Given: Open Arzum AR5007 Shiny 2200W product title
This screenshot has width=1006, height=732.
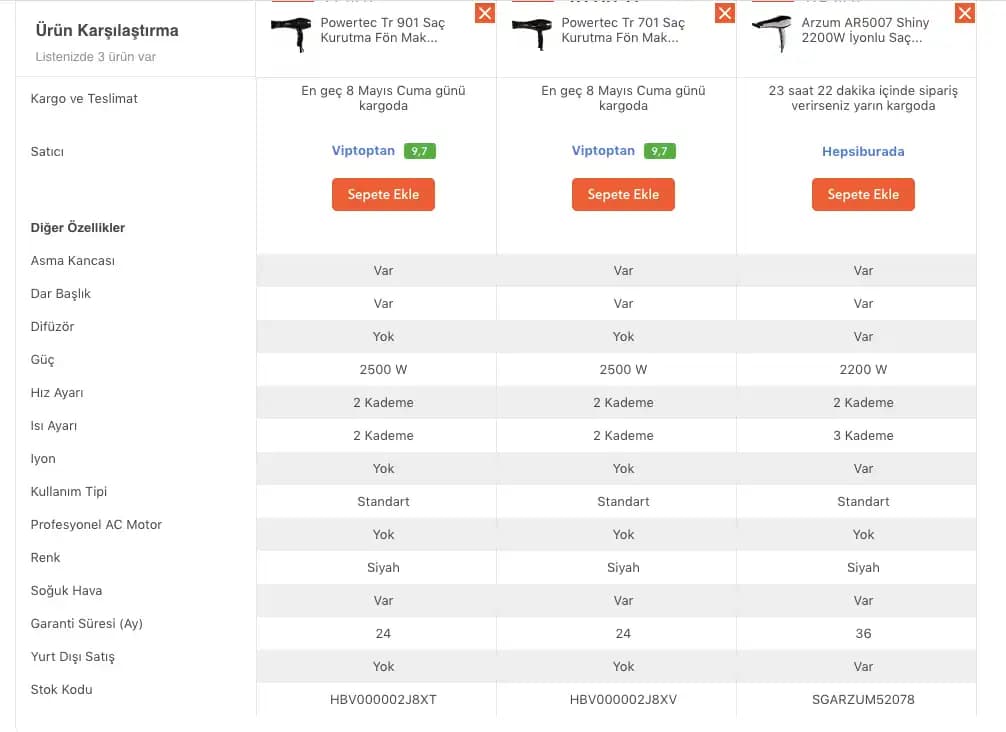Looking at the screenshot, I should [864, 30].
